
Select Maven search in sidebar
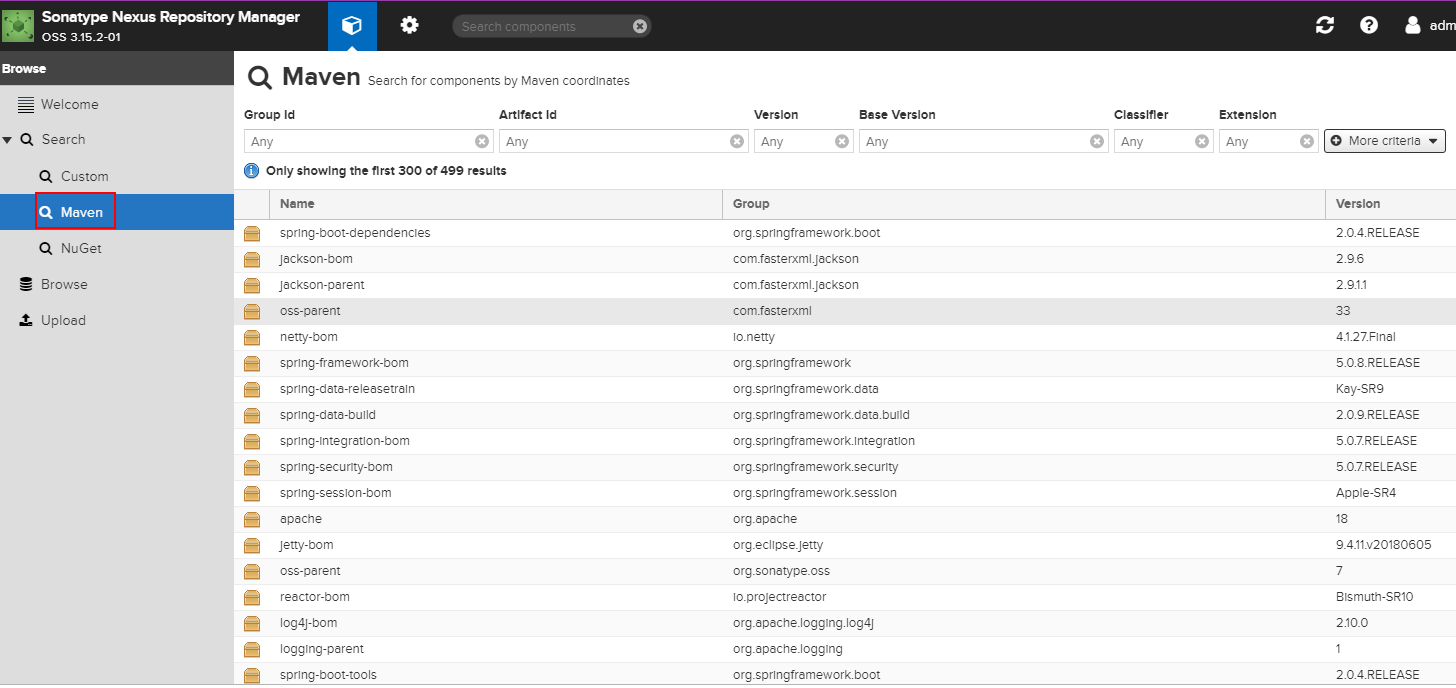[x=117, y=212]
